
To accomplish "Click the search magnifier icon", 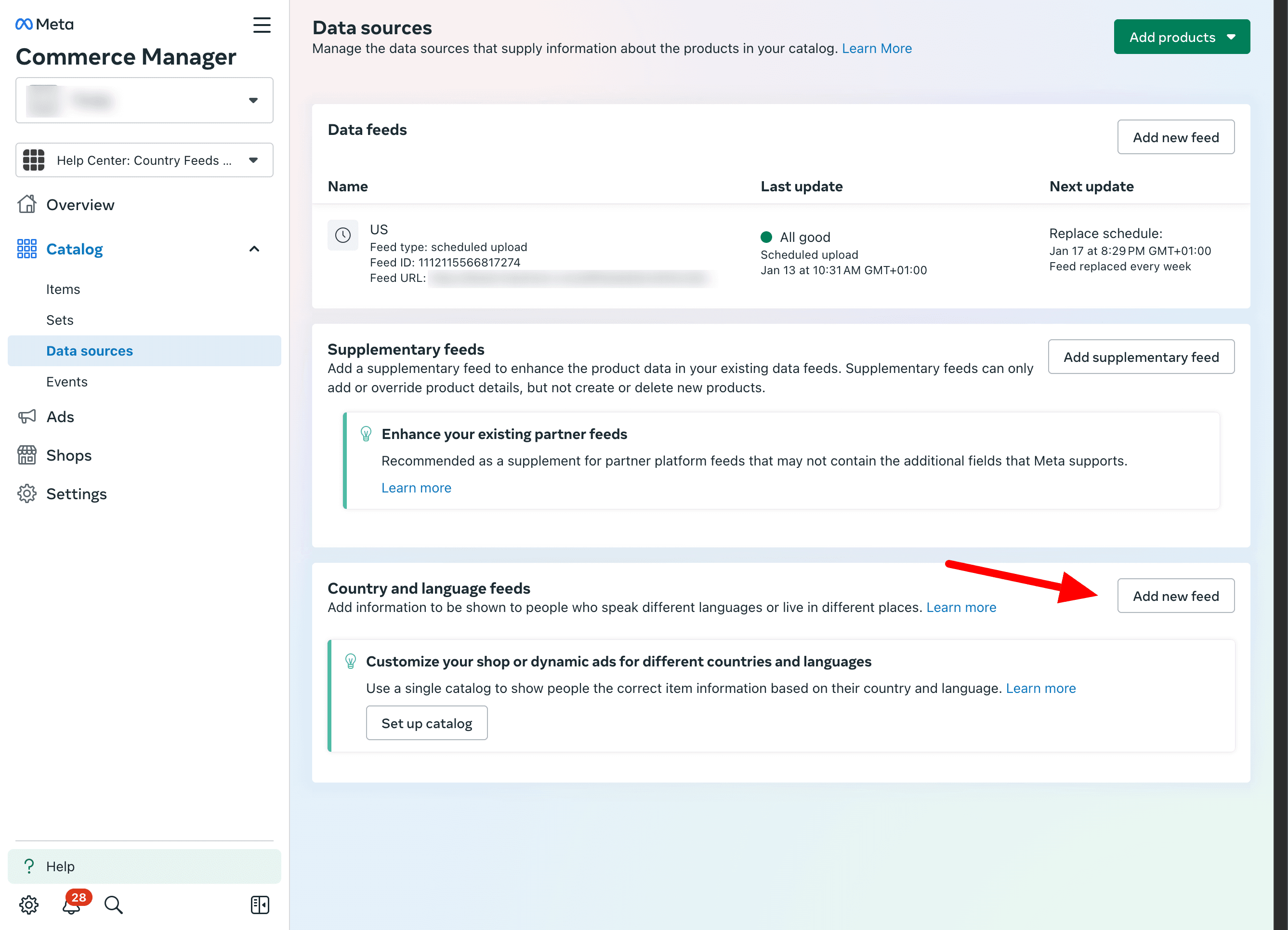I will [114, 904].
